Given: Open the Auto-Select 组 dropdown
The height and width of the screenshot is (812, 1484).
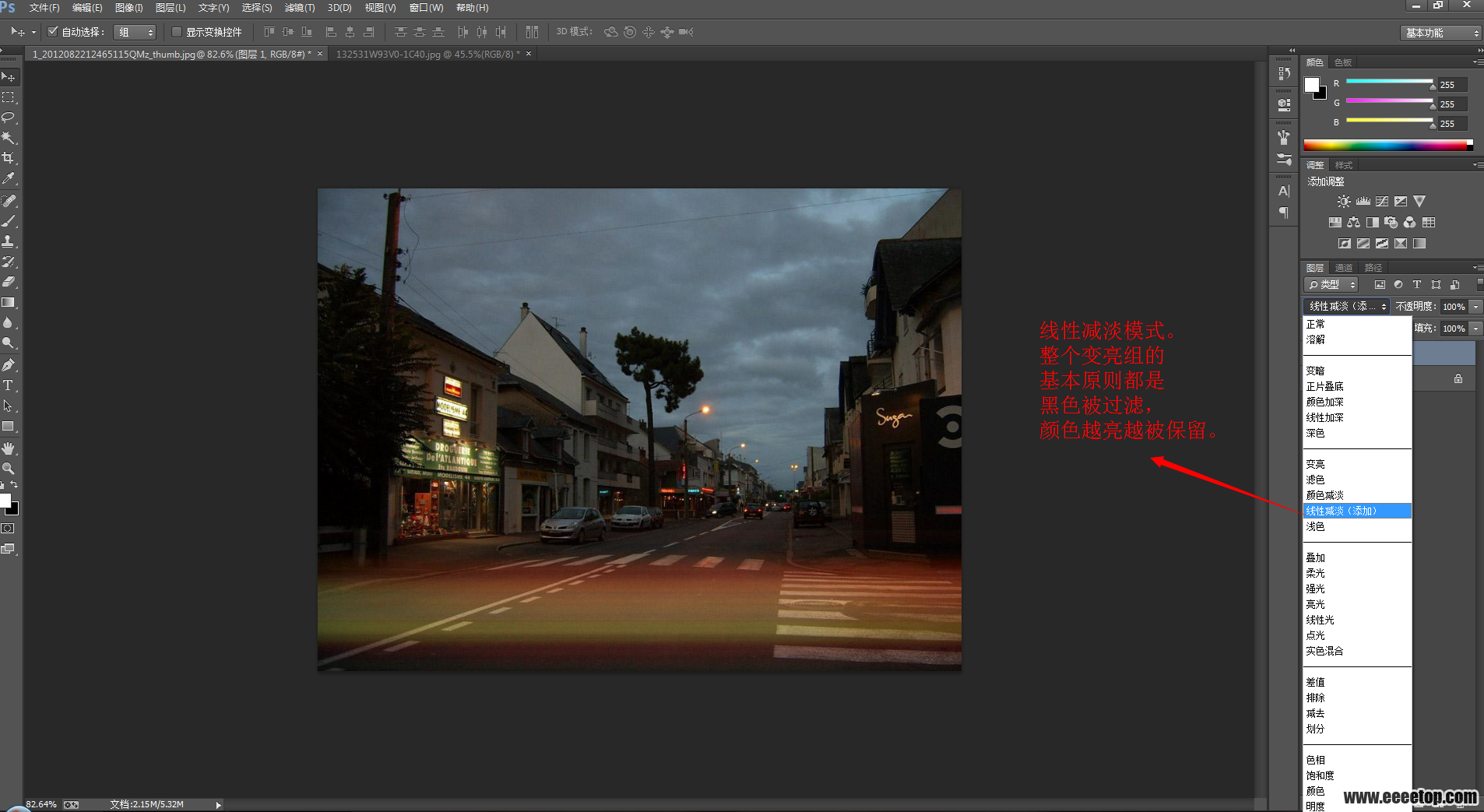Looking at the screenshot, I should tap(135, 32).
